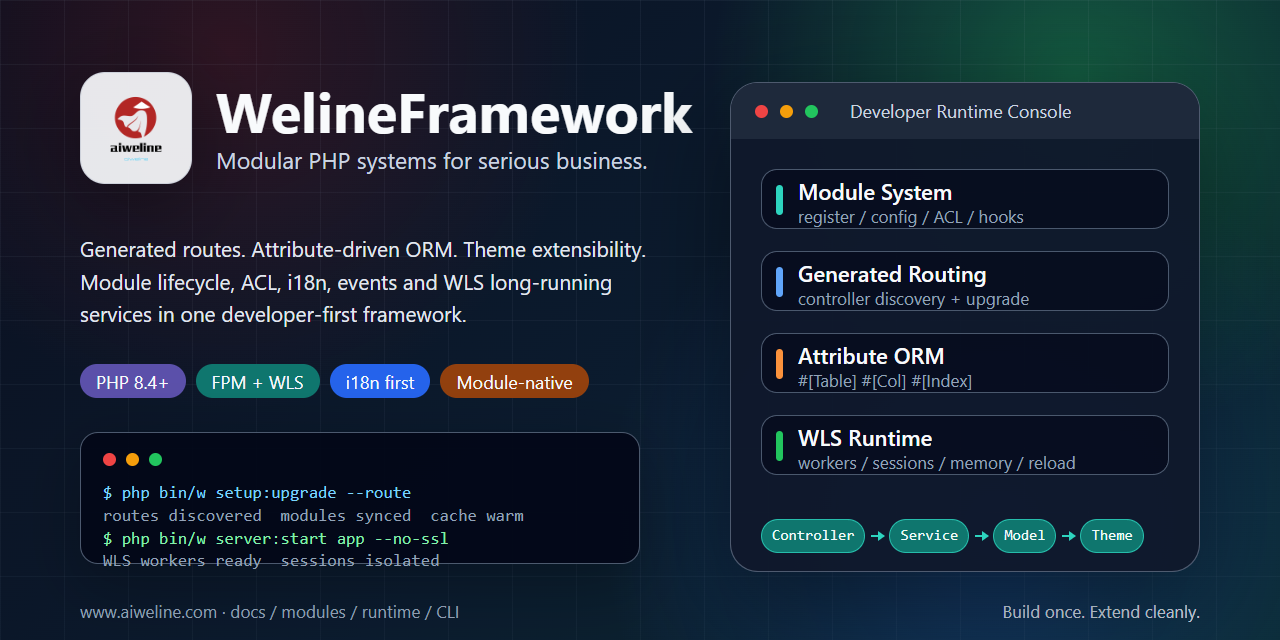This screenshot has width=1280, height=640.
Task: Click the Theme pill
Action: coord(1112,536)
